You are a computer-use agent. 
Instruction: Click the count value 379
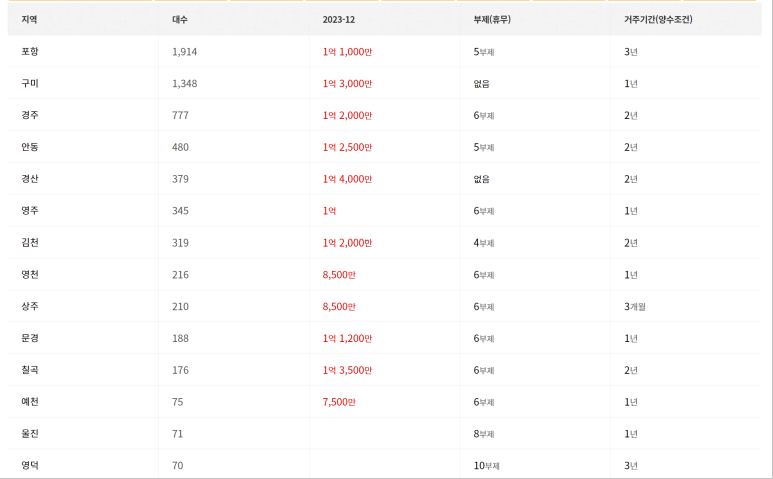pyautogui.click(x=180, y=179)
